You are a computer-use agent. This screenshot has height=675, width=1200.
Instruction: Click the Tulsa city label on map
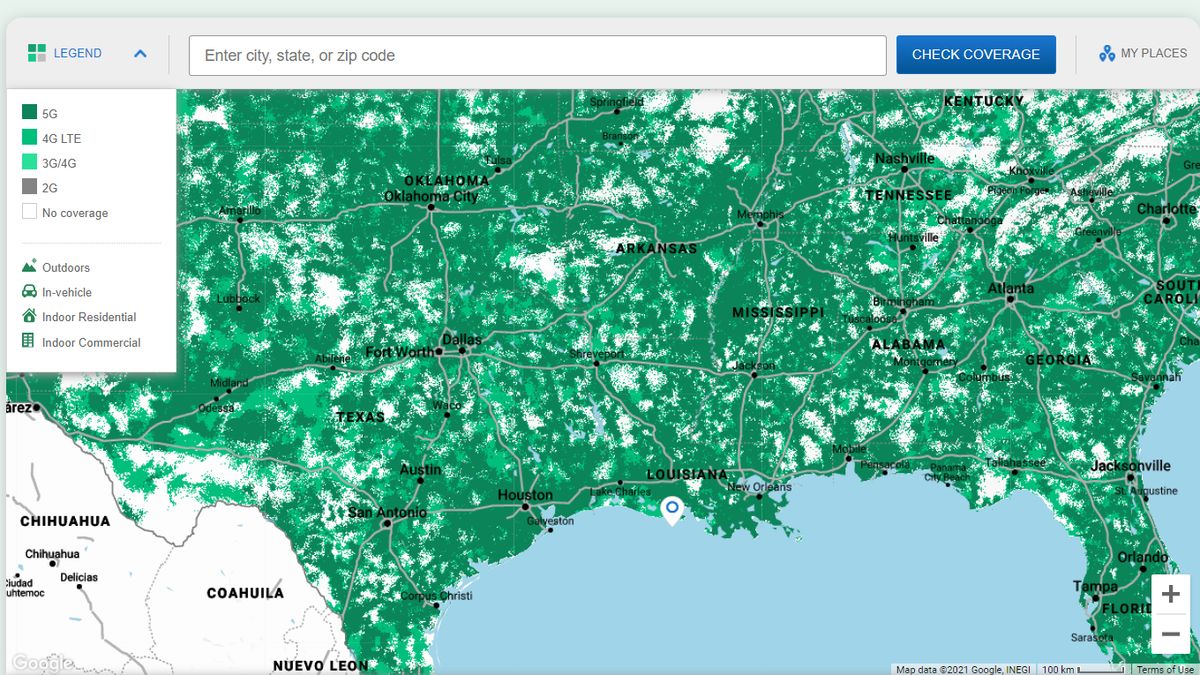click(x=498, y=160)
